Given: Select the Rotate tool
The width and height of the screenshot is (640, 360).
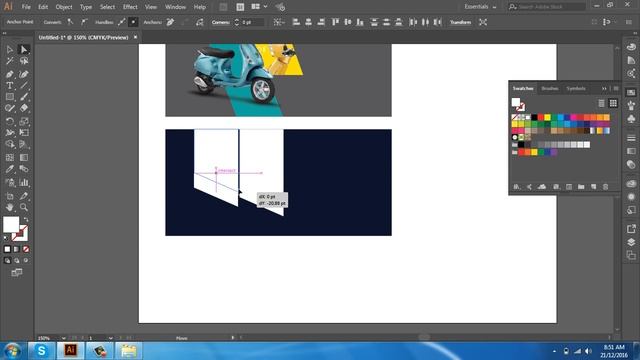Looking at the screenshot, I should click(10, 121).
